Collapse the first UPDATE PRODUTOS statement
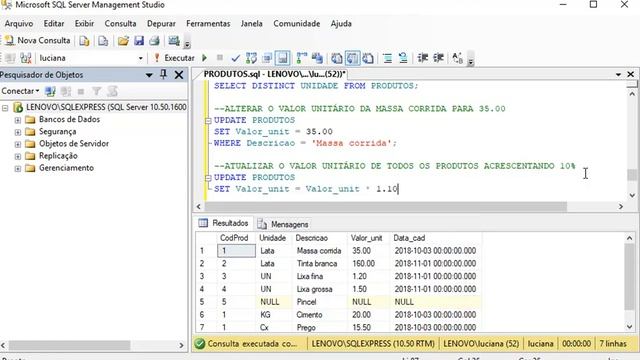 (x=208, y=121)
